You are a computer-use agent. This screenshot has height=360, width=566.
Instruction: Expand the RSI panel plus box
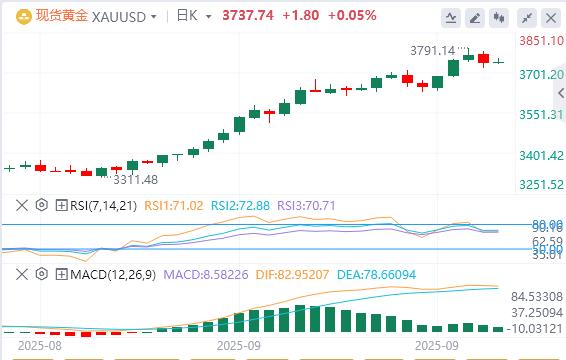(61, 205)
